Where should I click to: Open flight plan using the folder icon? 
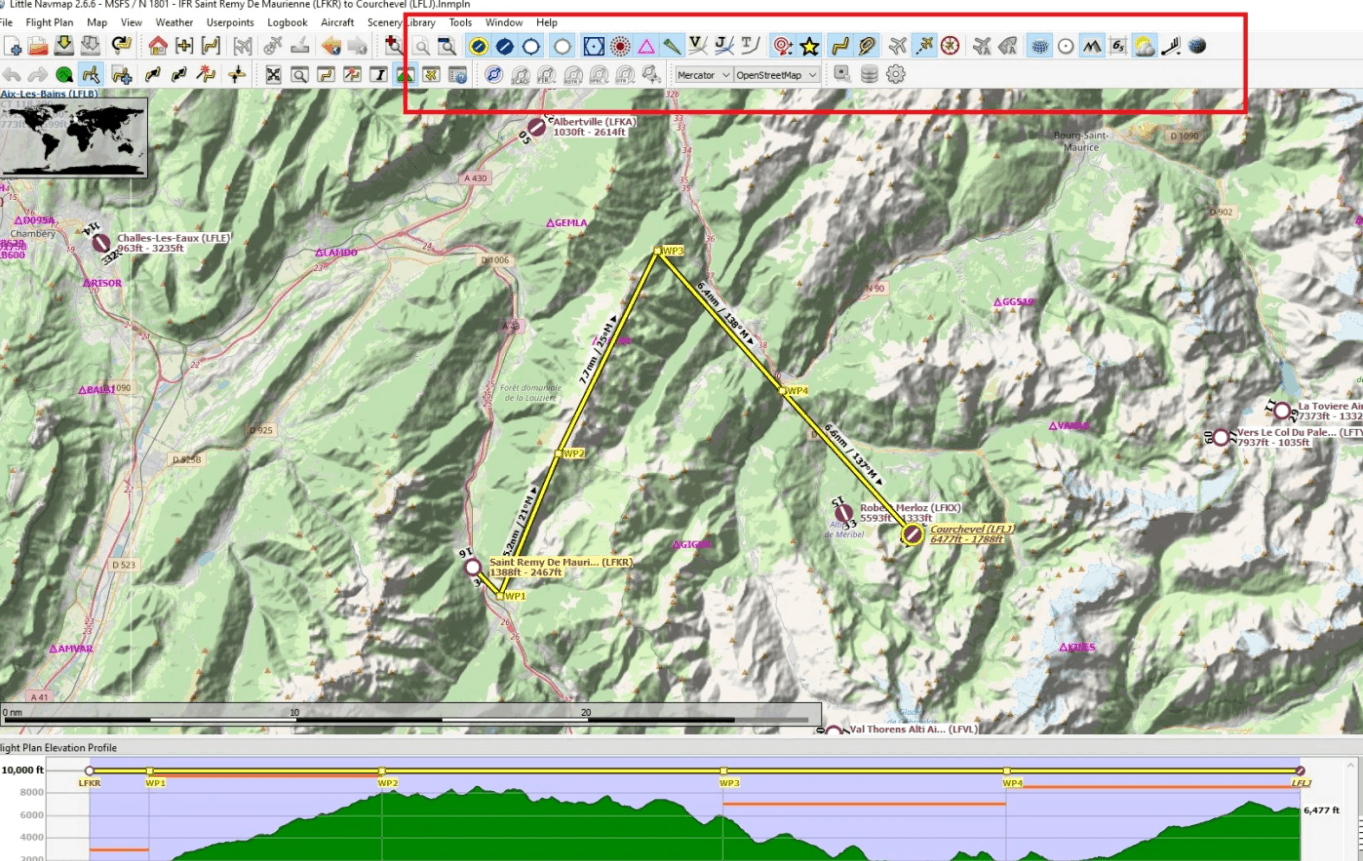38,45
